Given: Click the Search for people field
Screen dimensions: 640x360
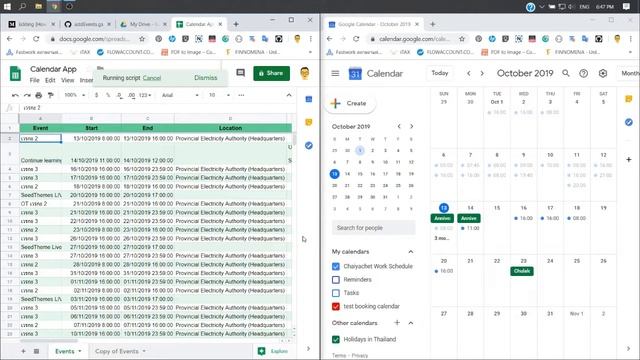Looking at the screenshot, I should pyautogui.click(x=373, y=228).
